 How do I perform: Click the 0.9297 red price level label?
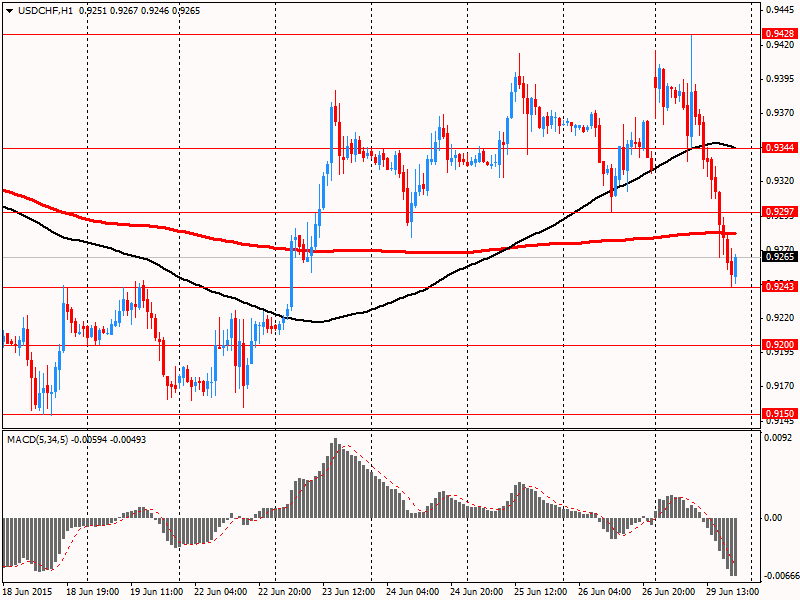(781, 212)
